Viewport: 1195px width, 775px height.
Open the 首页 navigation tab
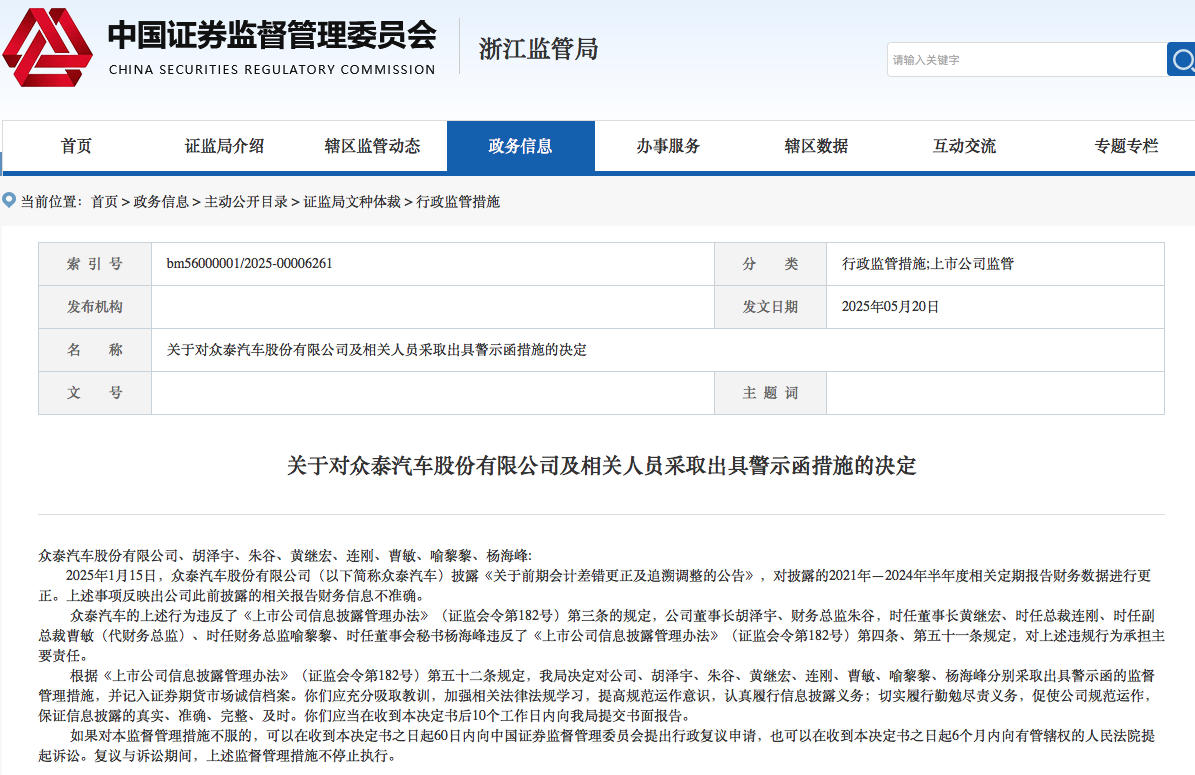click(x=76, y=146)
